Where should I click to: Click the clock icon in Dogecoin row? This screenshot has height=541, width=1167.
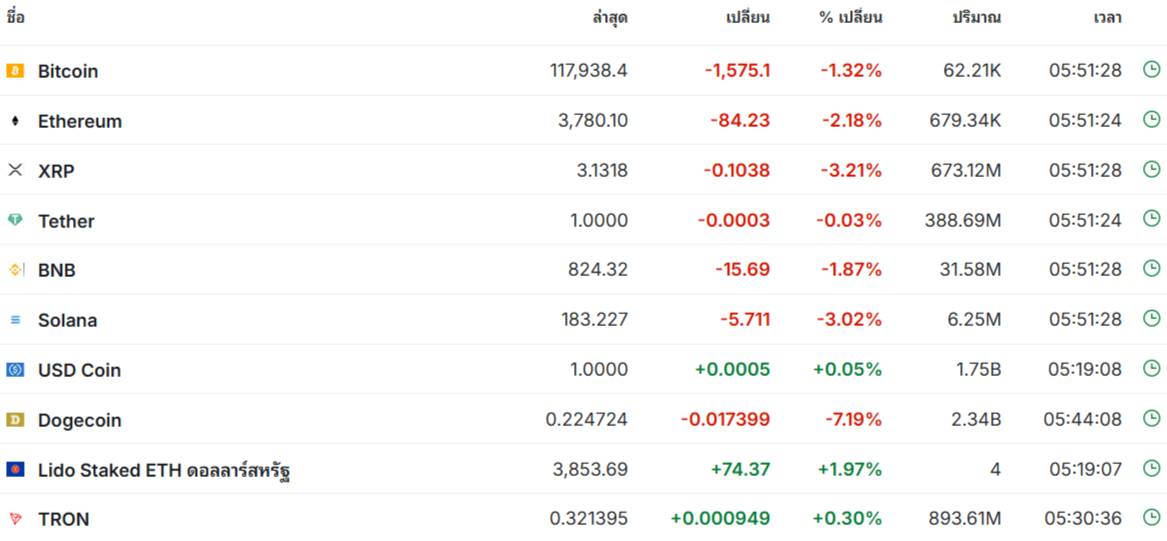(x=1151, y=418)
